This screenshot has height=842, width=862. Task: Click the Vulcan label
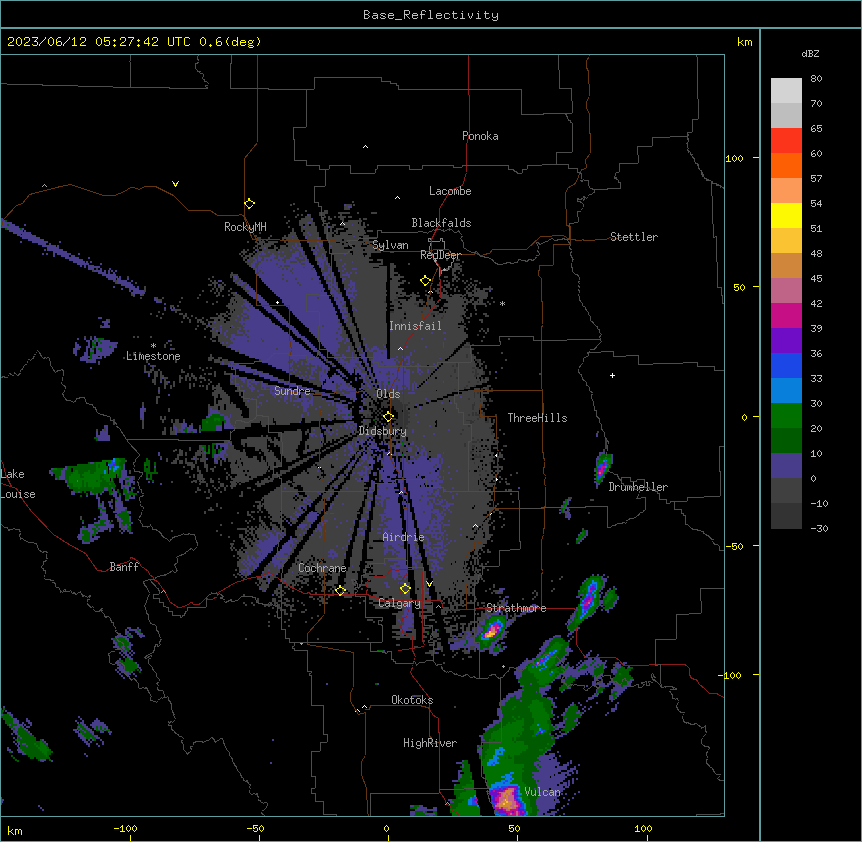(542, 792)
